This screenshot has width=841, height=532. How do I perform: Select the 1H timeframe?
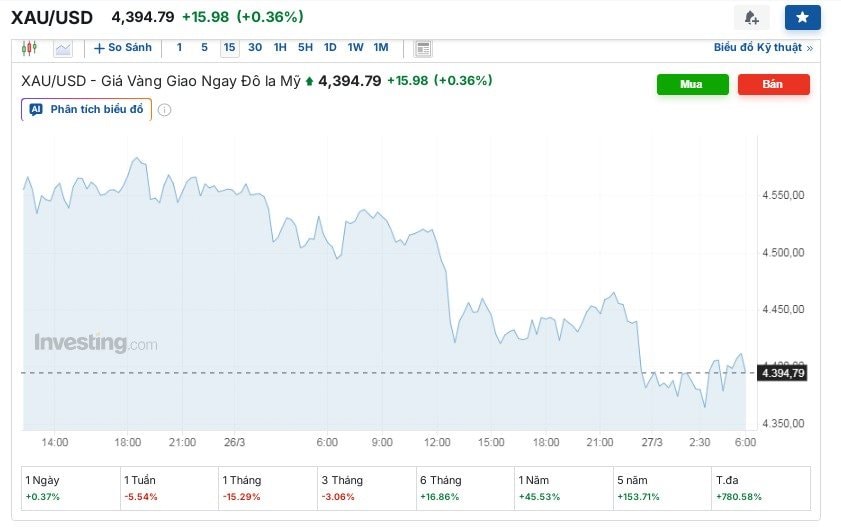click(x=280, y=48)
